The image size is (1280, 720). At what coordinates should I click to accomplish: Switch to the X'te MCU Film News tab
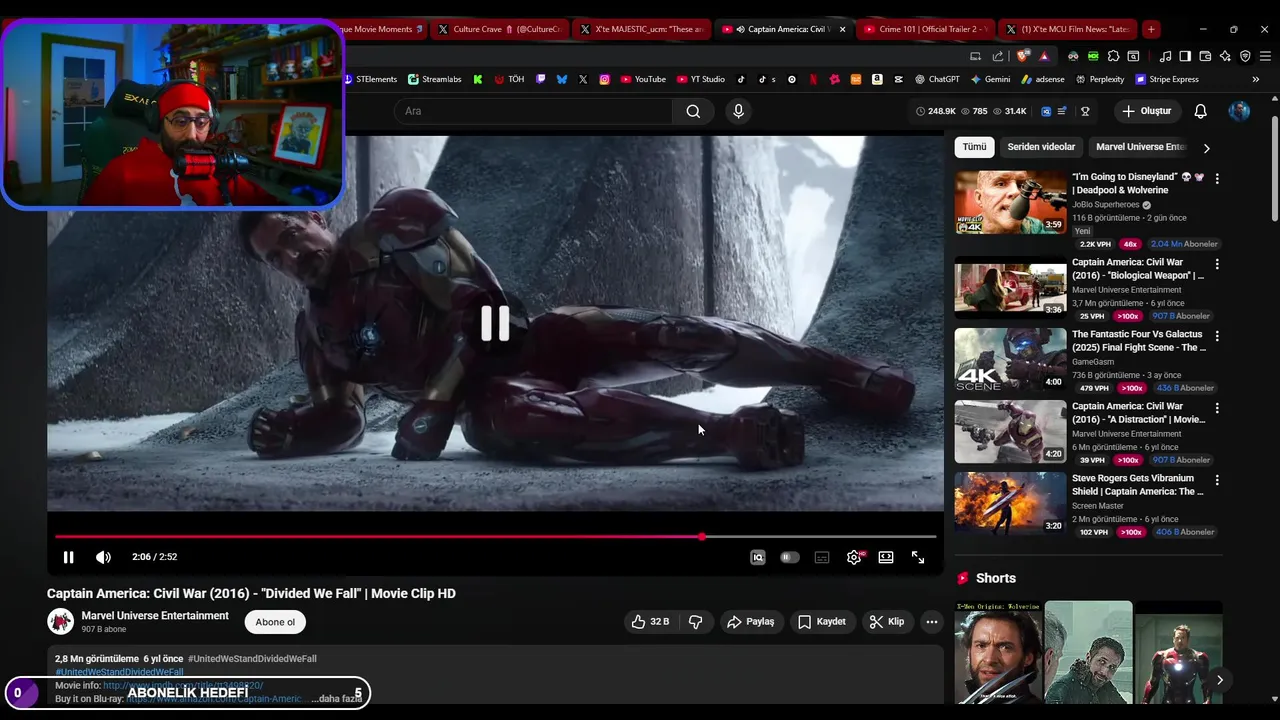1068,29
